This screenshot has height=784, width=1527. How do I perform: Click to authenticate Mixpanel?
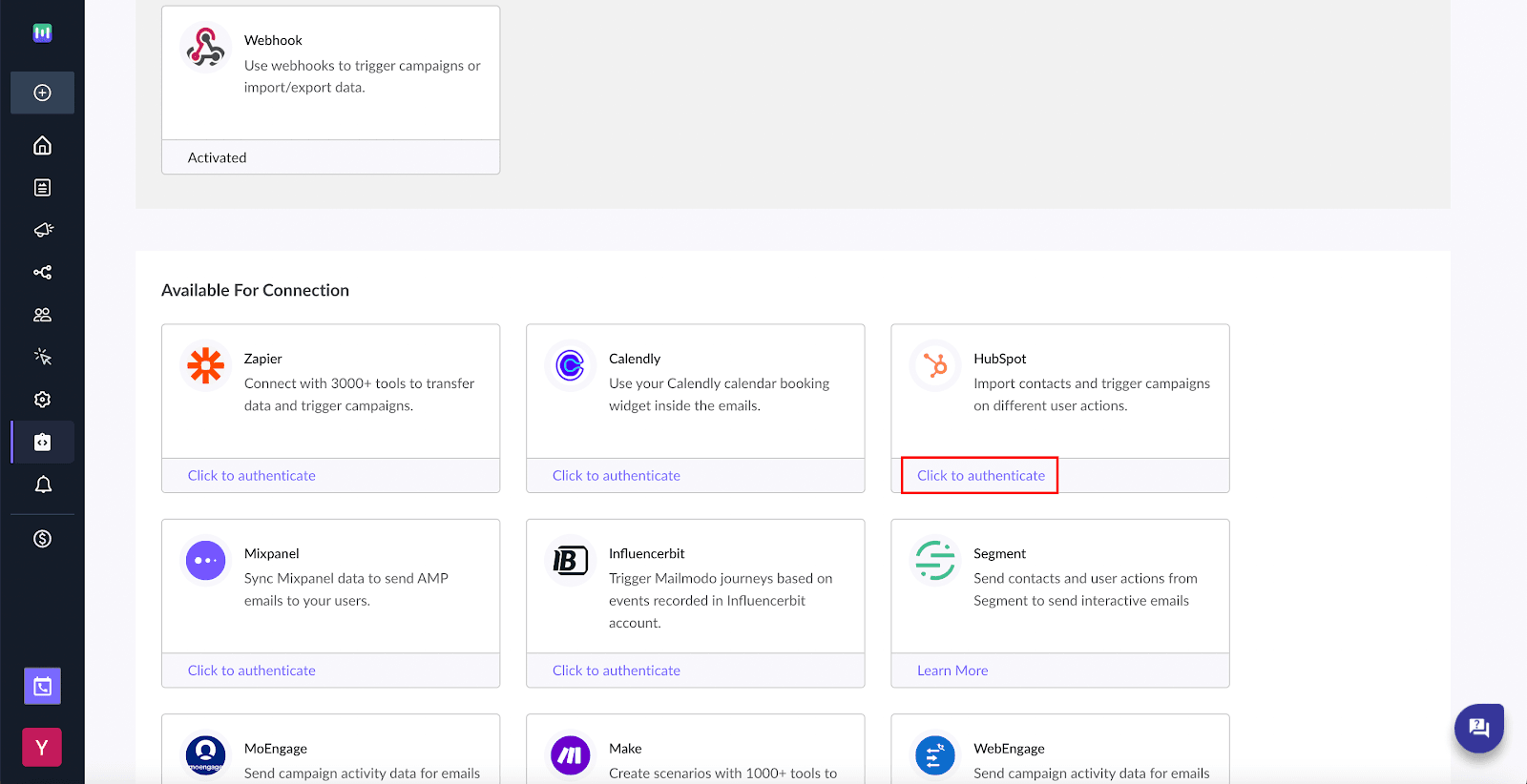pos(251,671)
